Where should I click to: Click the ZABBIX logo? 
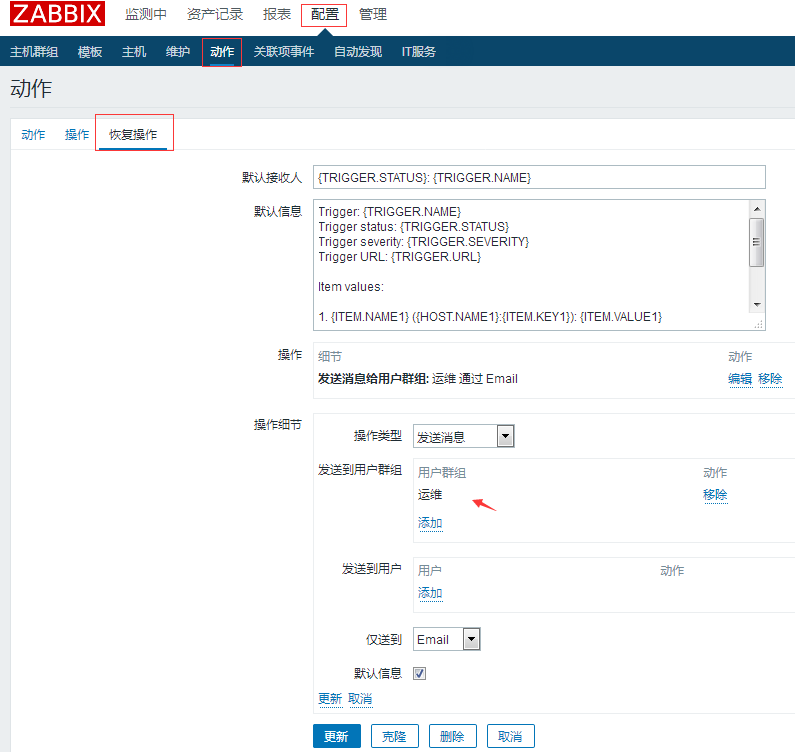(58, 15)
